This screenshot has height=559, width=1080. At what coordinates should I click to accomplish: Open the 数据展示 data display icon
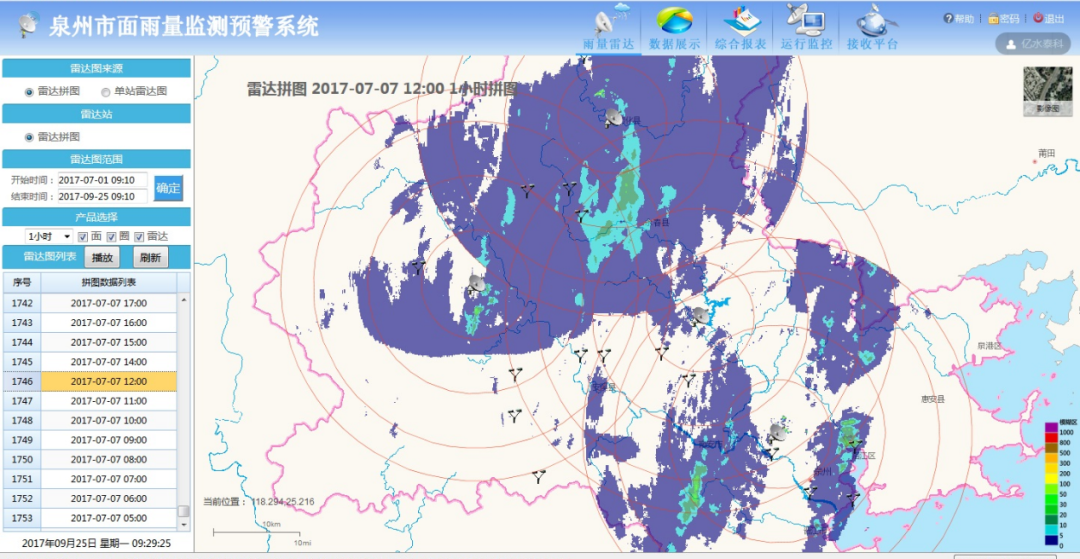point(674,21)
